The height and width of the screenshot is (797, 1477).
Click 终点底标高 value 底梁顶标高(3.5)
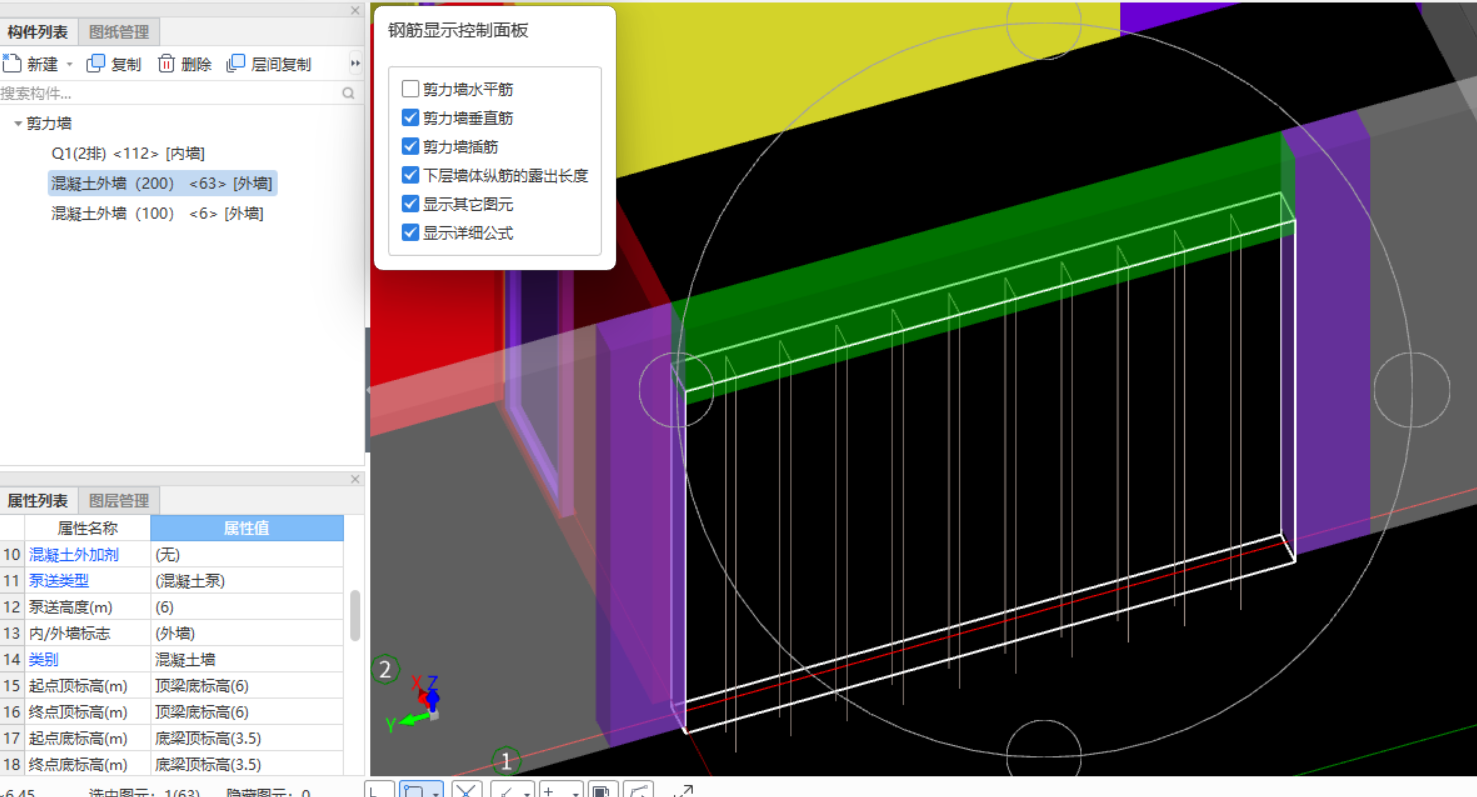pos(246,764)
